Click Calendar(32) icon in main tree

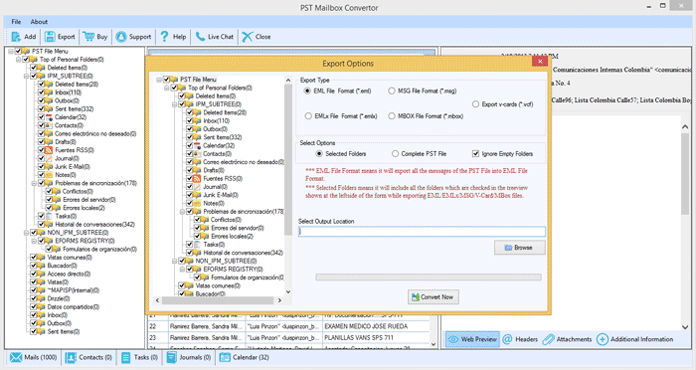49,118
